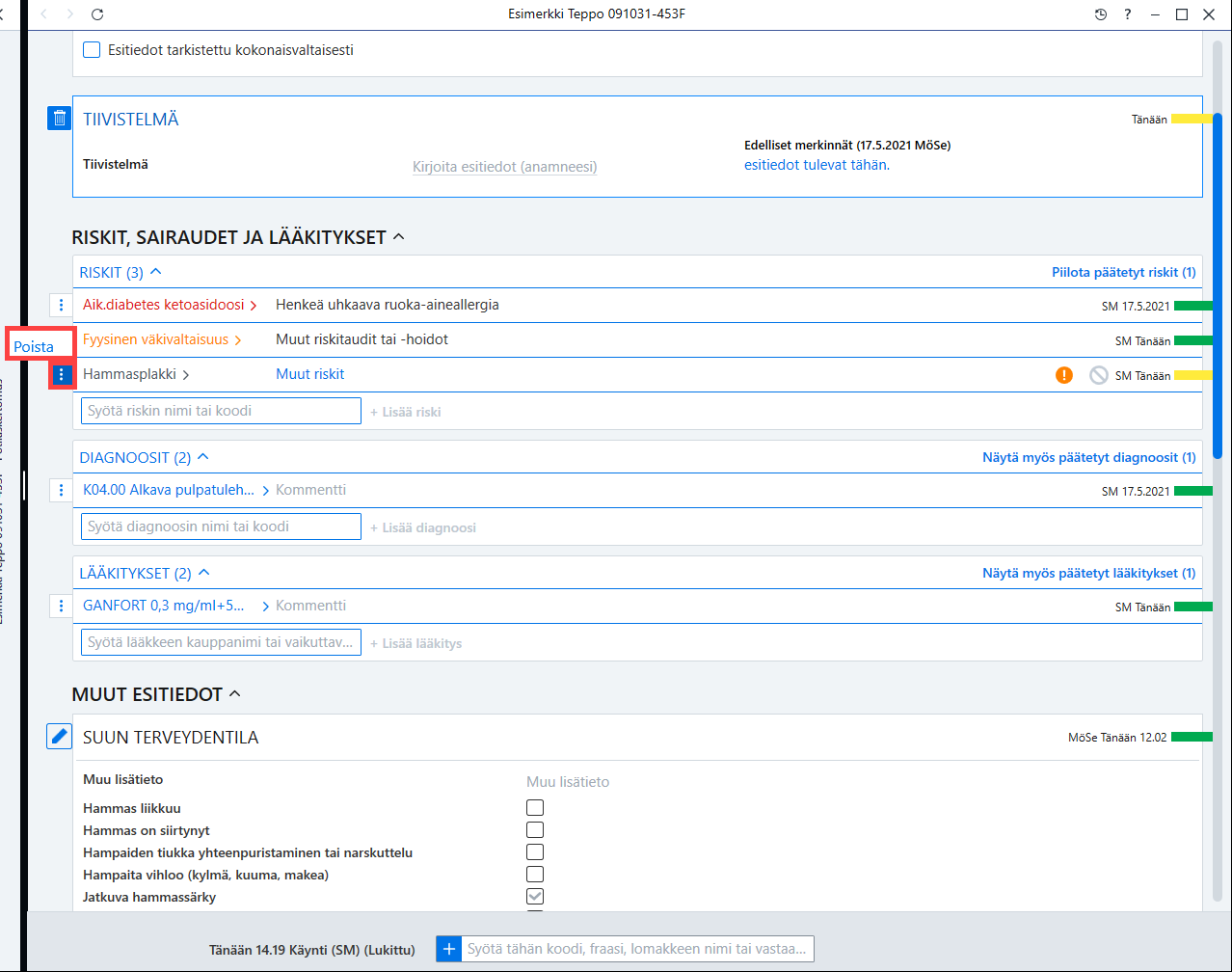Viewport: 1232px width, 972px height.
Task: Collapse the DIAGNOOSIT (2) list
Action: click(203, 457)
